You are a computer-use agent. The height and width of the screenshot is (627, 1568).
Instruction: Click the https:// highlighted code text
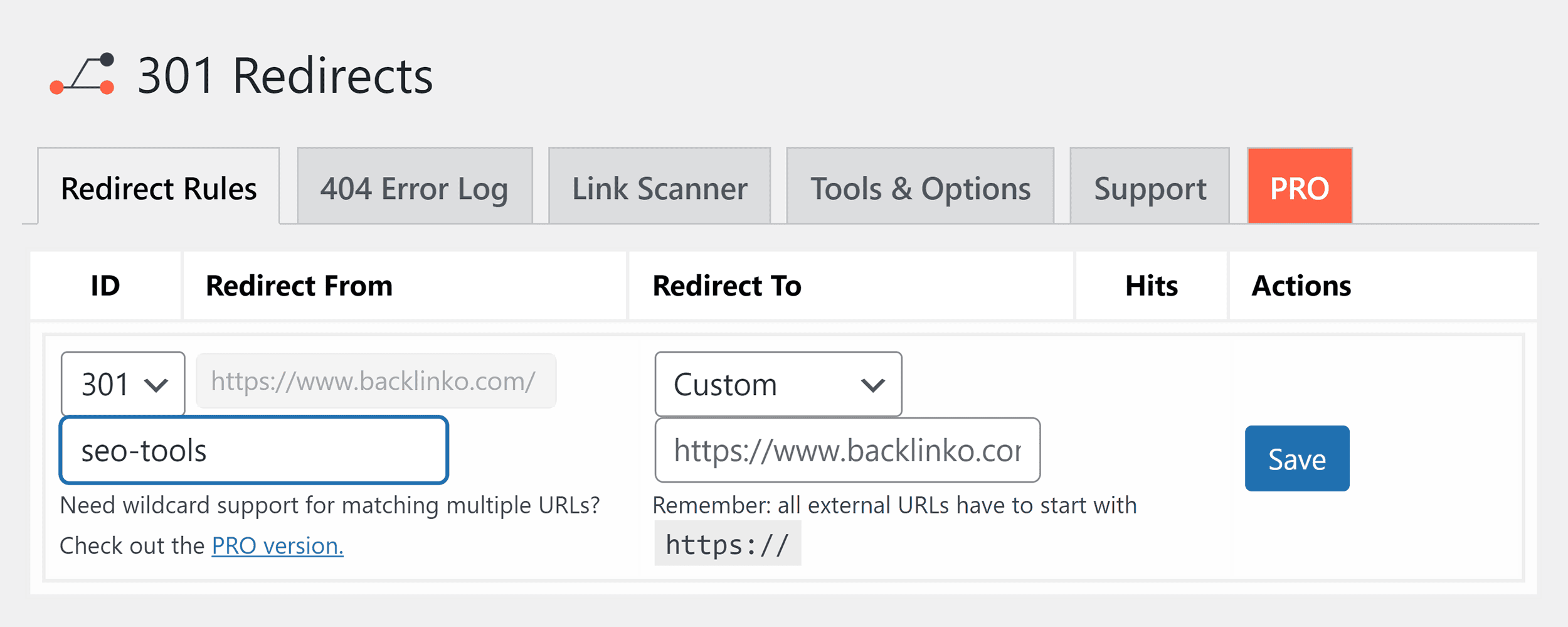click(728, 544)
